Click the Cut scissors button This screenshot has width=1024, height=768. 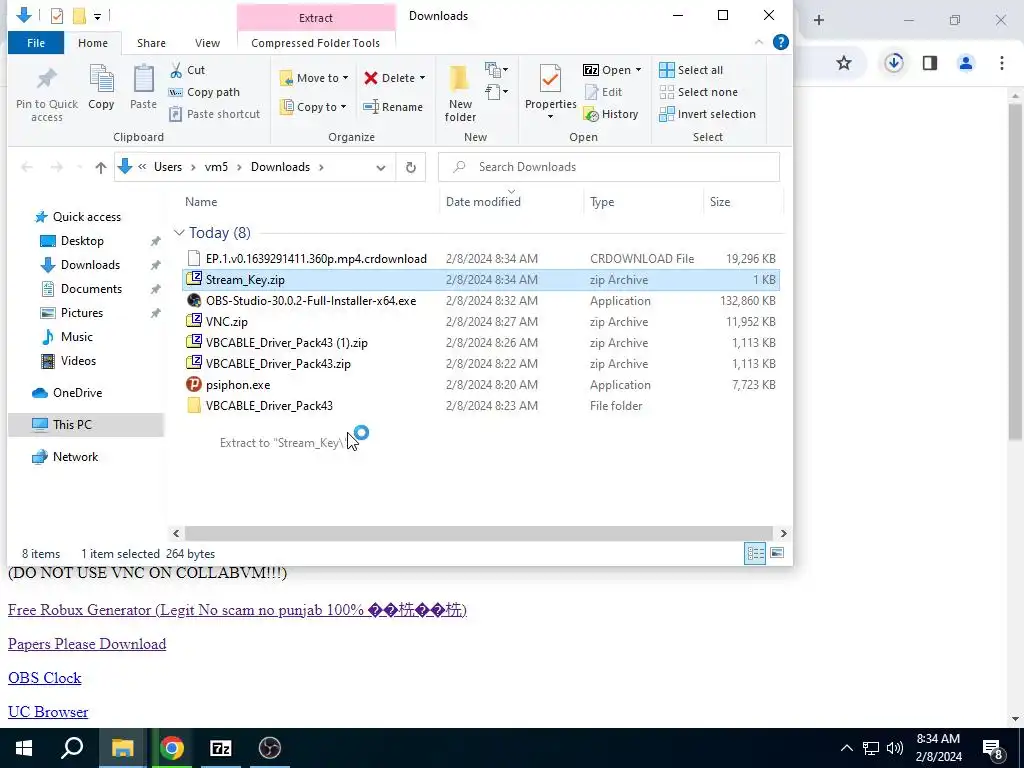(187, 70)
